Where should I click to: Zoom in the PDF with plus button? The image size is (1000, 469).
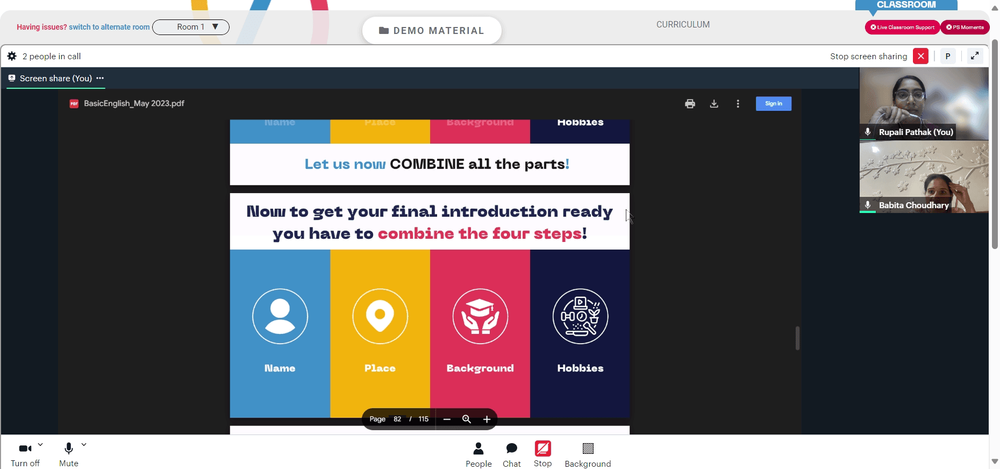[487, 419]
